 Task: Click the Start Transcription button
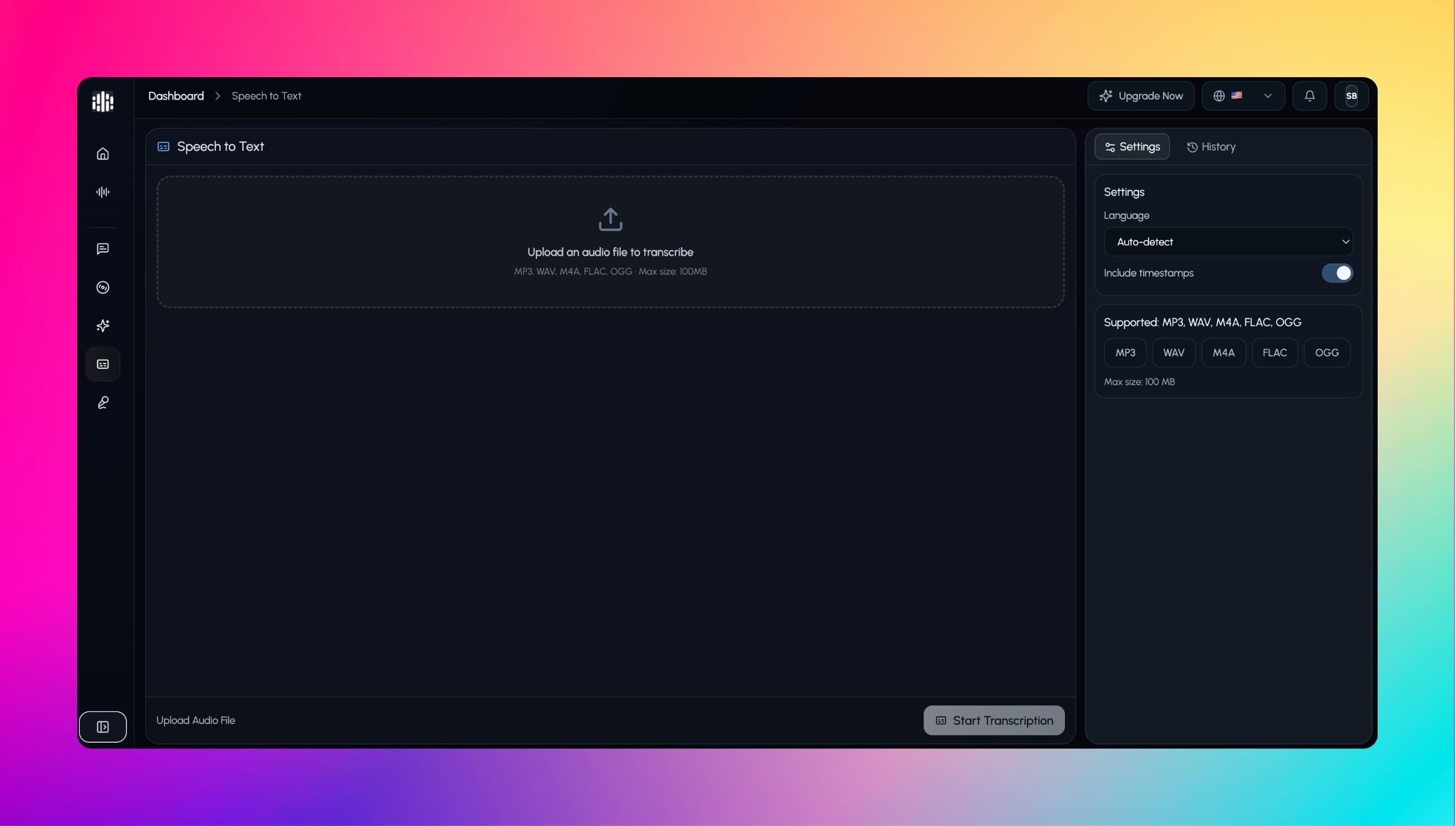tap(993, 720)
